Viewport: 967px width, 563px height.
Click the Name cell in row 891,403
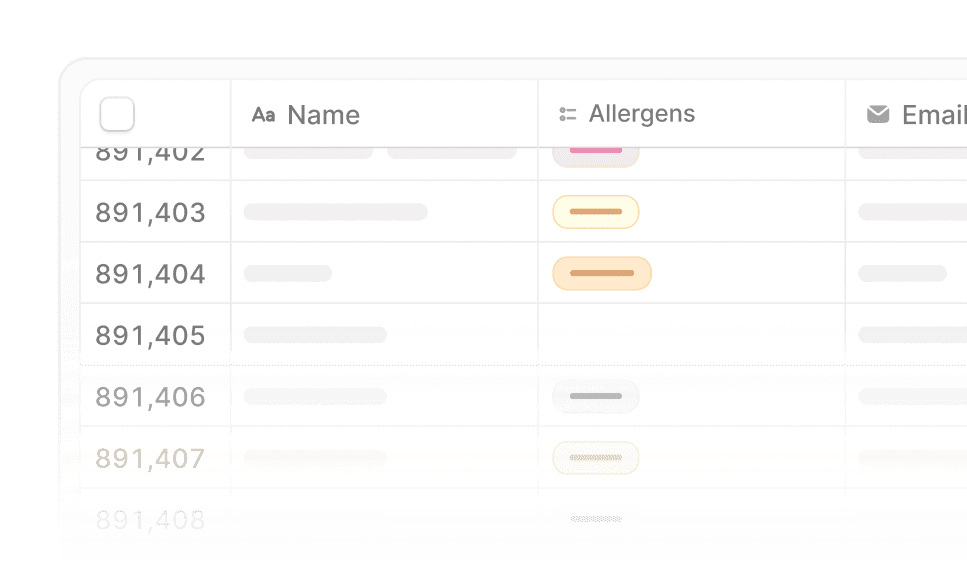click(384, 212)
